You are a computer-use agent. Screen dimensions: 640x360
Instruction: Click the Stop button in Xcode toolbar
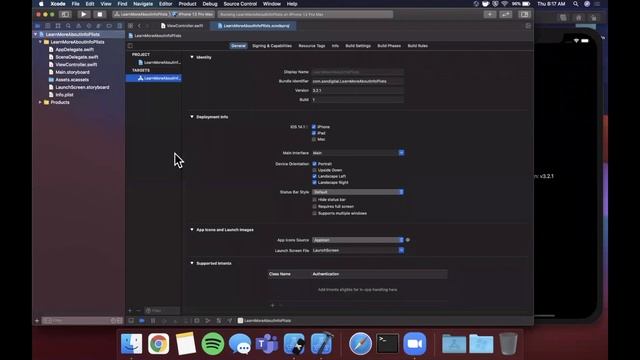(x=100, y=14)
